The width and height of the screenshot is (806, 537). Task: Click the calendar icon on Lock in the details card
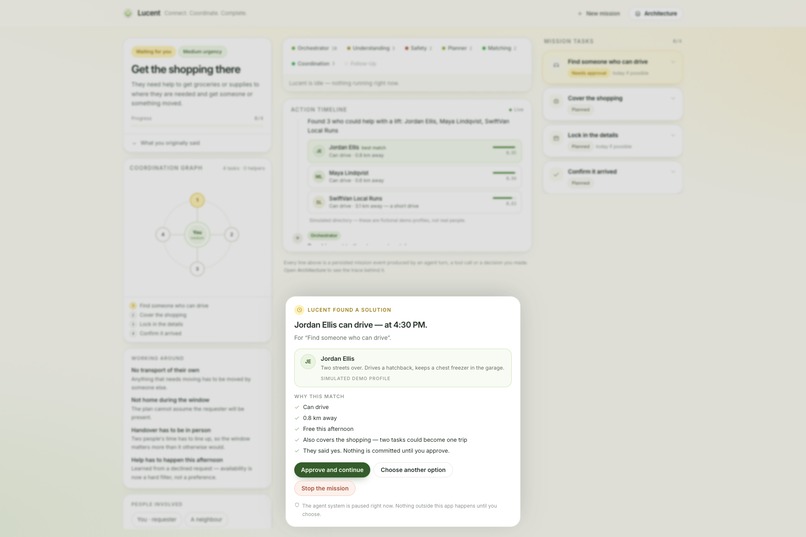coord(556,138)
